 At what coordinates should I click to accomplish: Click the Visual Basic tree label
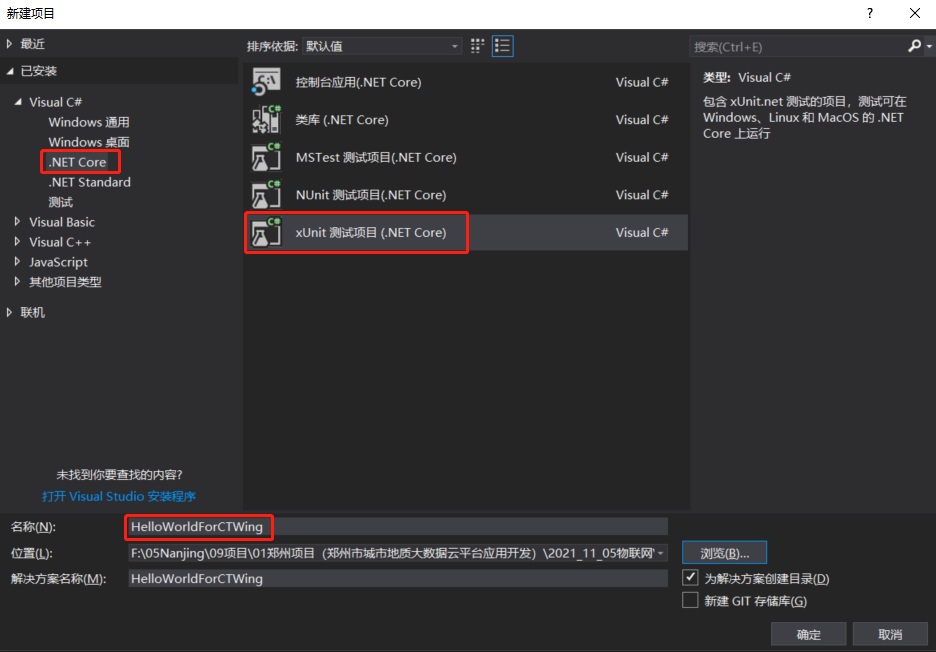(62, 222)
